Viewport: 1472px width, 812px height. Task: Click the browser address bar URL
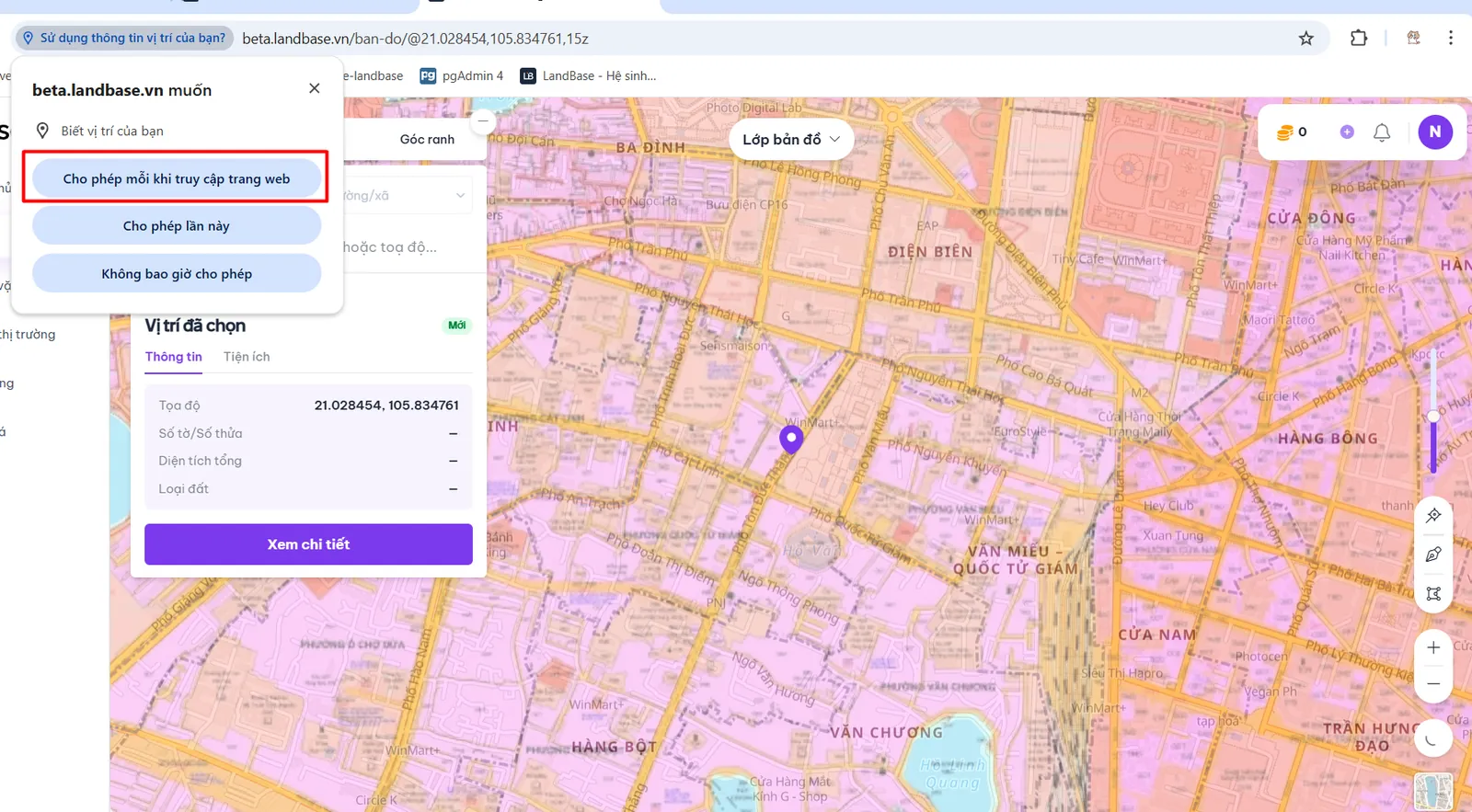(x=416, y=39)
